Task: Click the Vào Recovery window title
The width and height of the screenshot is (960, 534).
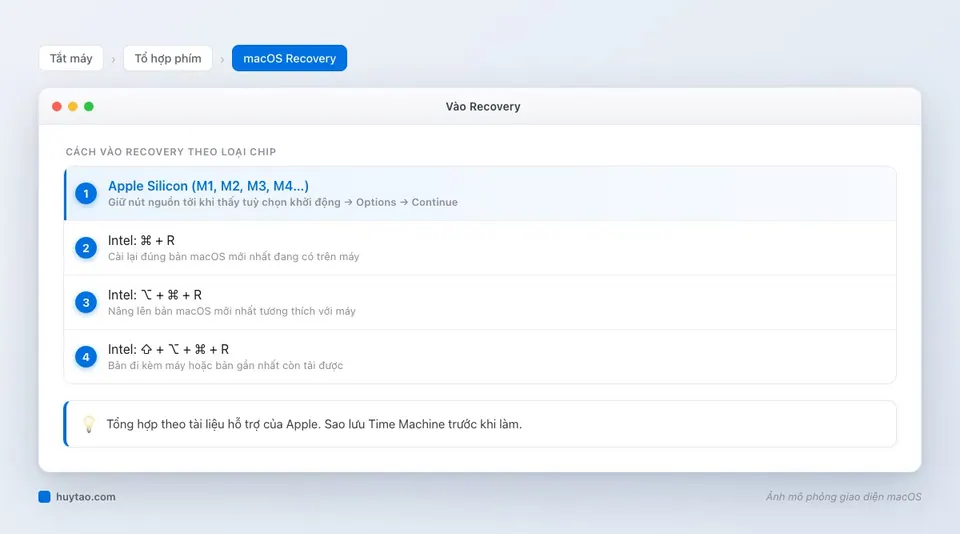Action: click(483, 107)
